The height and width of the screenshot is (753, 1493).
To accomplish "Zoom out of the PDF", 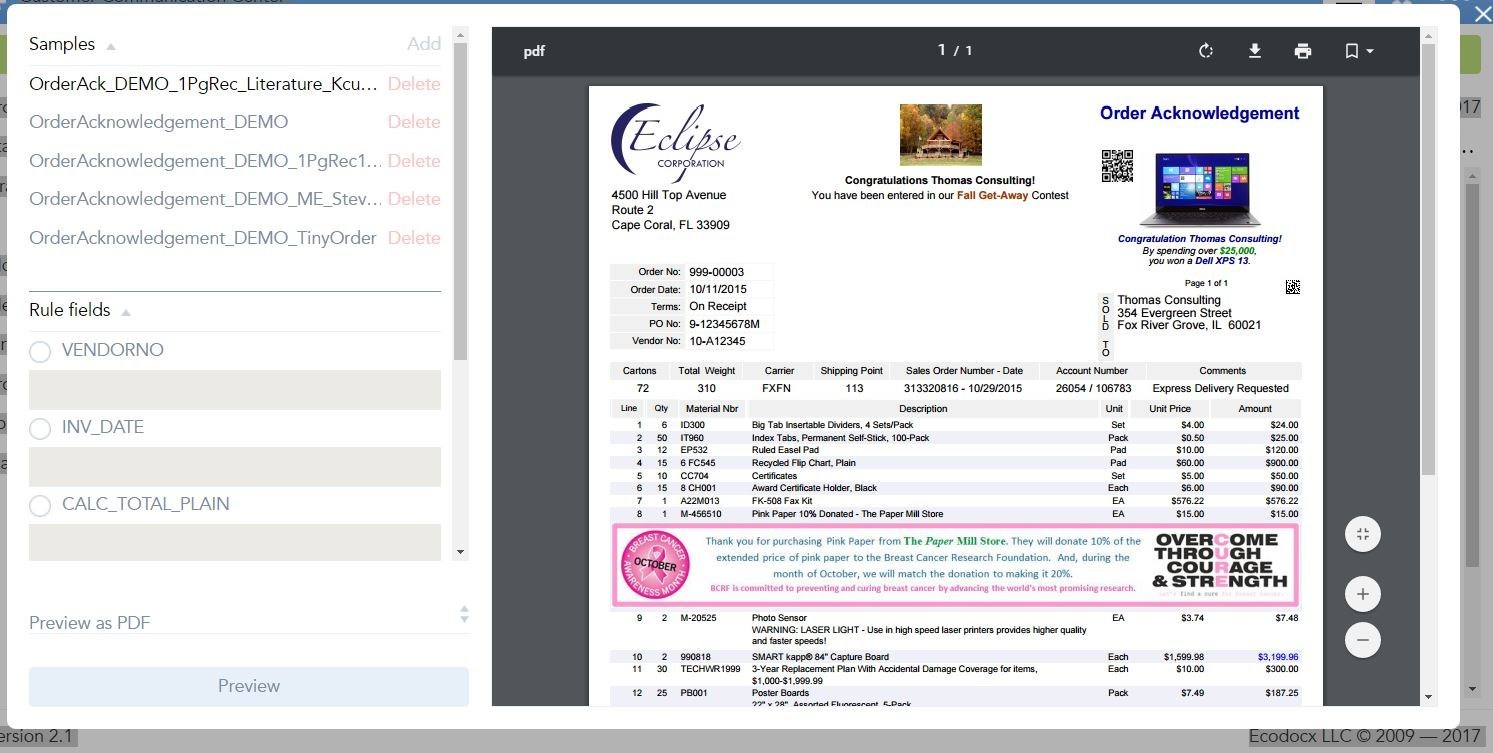I will coord(1362,640).
